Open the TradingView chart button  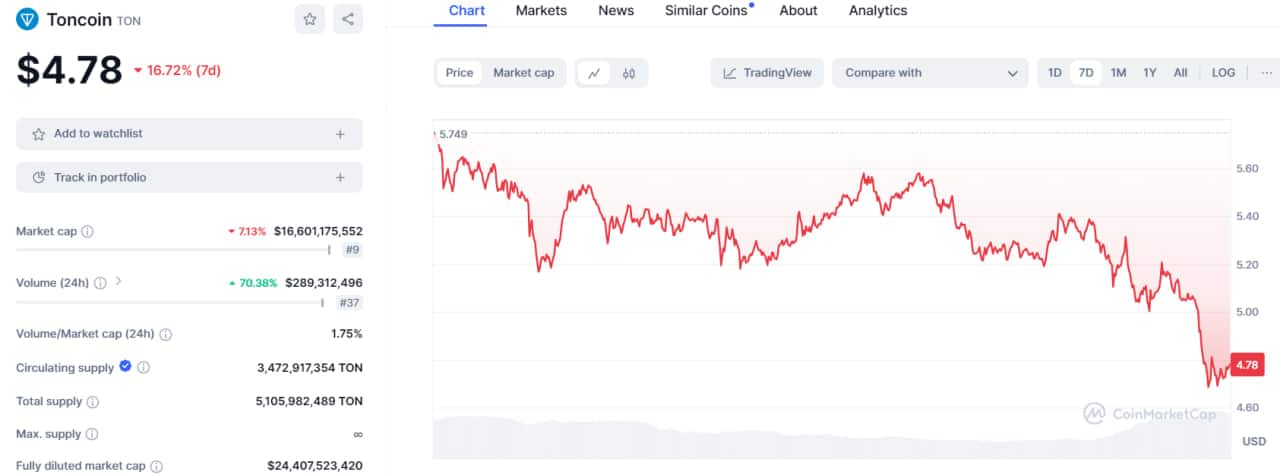[x=767, y=73]
